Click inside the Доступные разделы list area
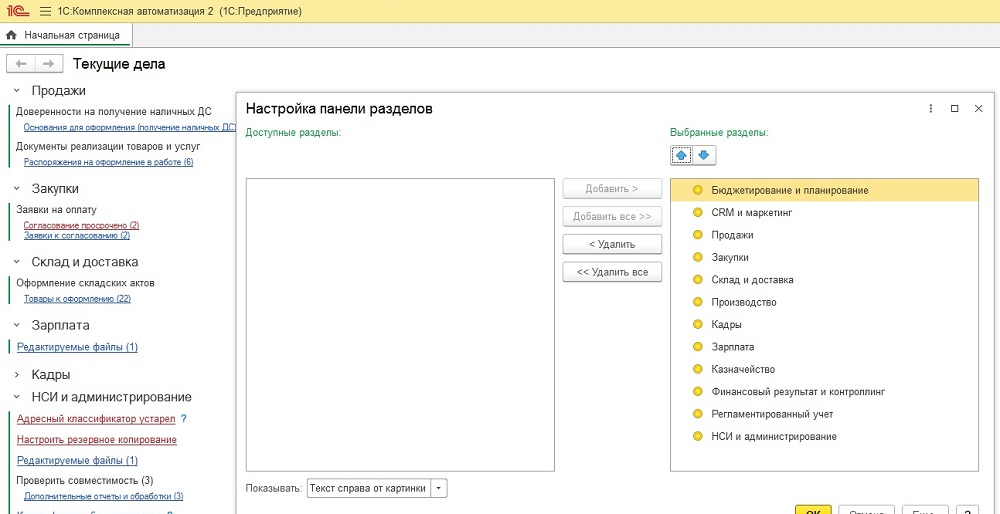 click(401, 325)
